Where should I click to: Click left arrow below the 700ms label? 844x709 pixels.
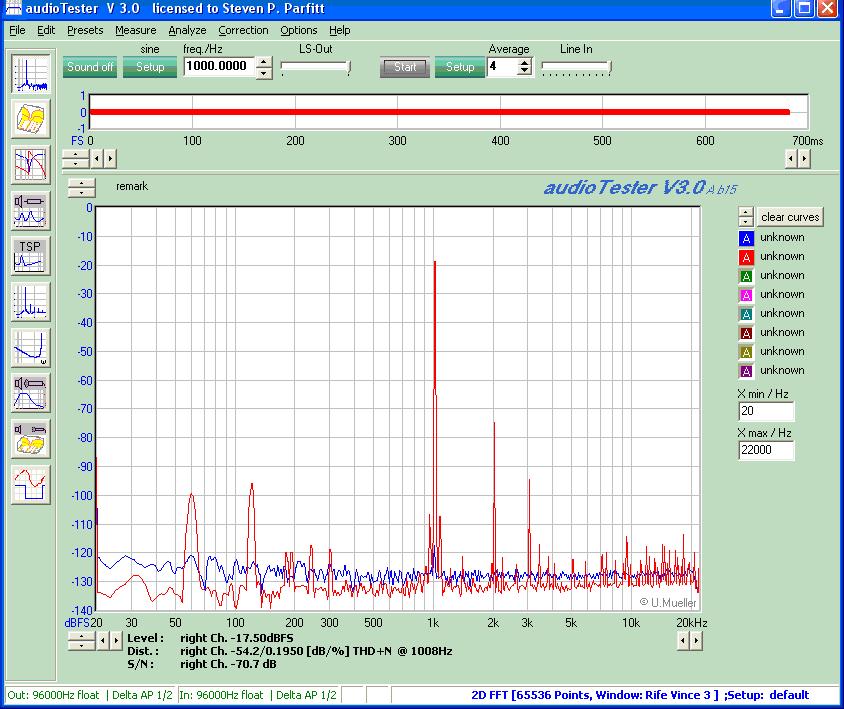pyautogui.click(x=790, y=159)
